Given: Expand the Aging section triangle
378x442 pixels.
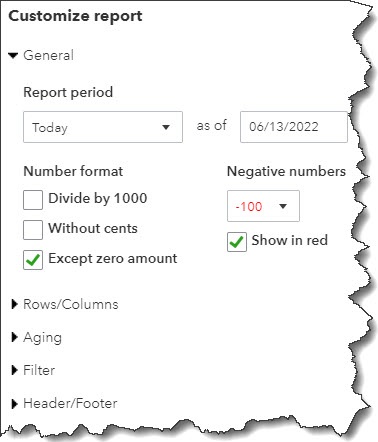Looking at the screenshot, I should (x=14, y=337).
